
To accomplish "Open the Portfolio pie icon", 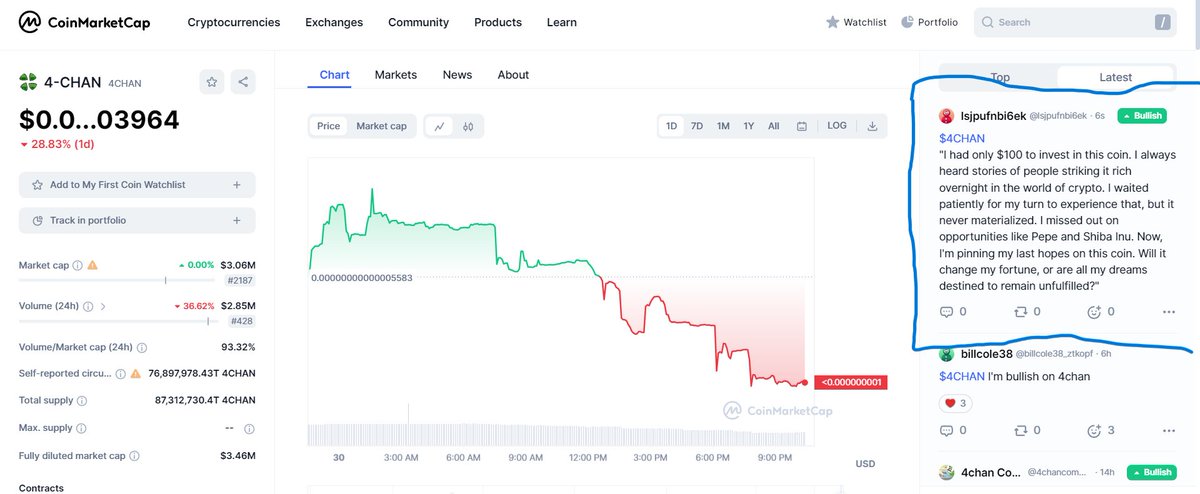I will pyautogui.click(x=907, y=22).
